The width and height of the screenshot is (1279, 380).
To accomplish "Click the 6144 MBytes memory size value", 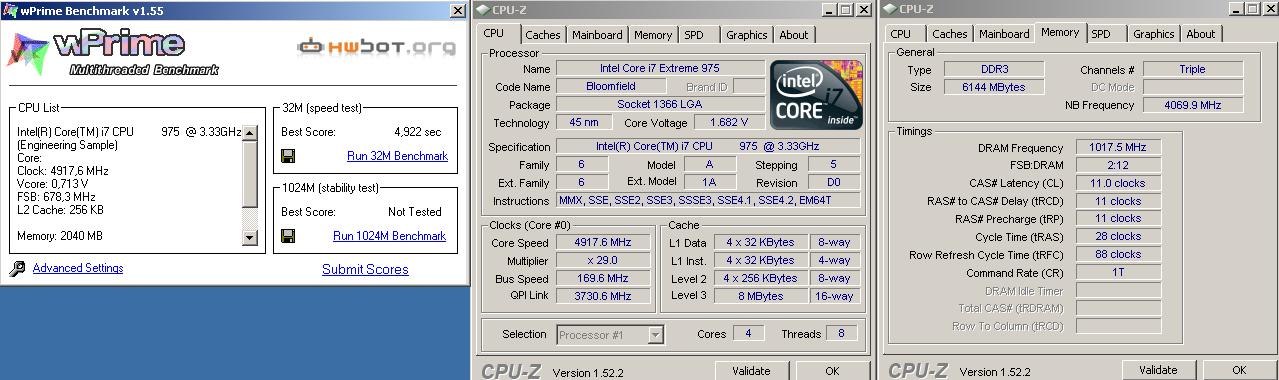I will pos(995,87).
